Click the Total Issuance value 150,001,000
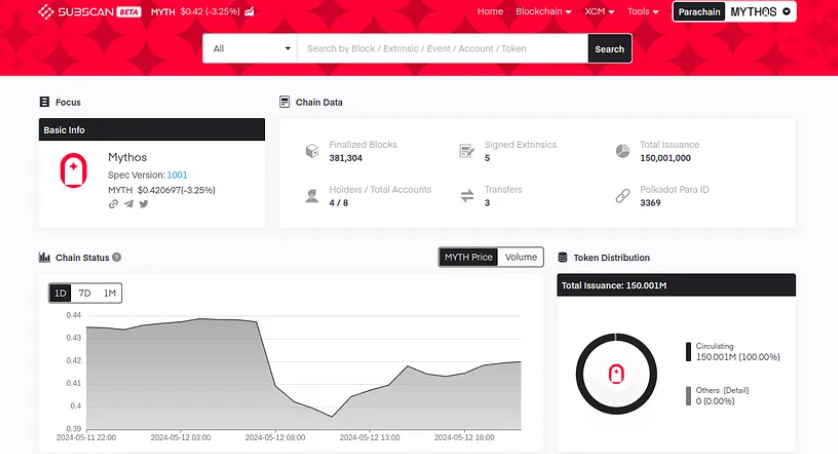 (665, 158)
